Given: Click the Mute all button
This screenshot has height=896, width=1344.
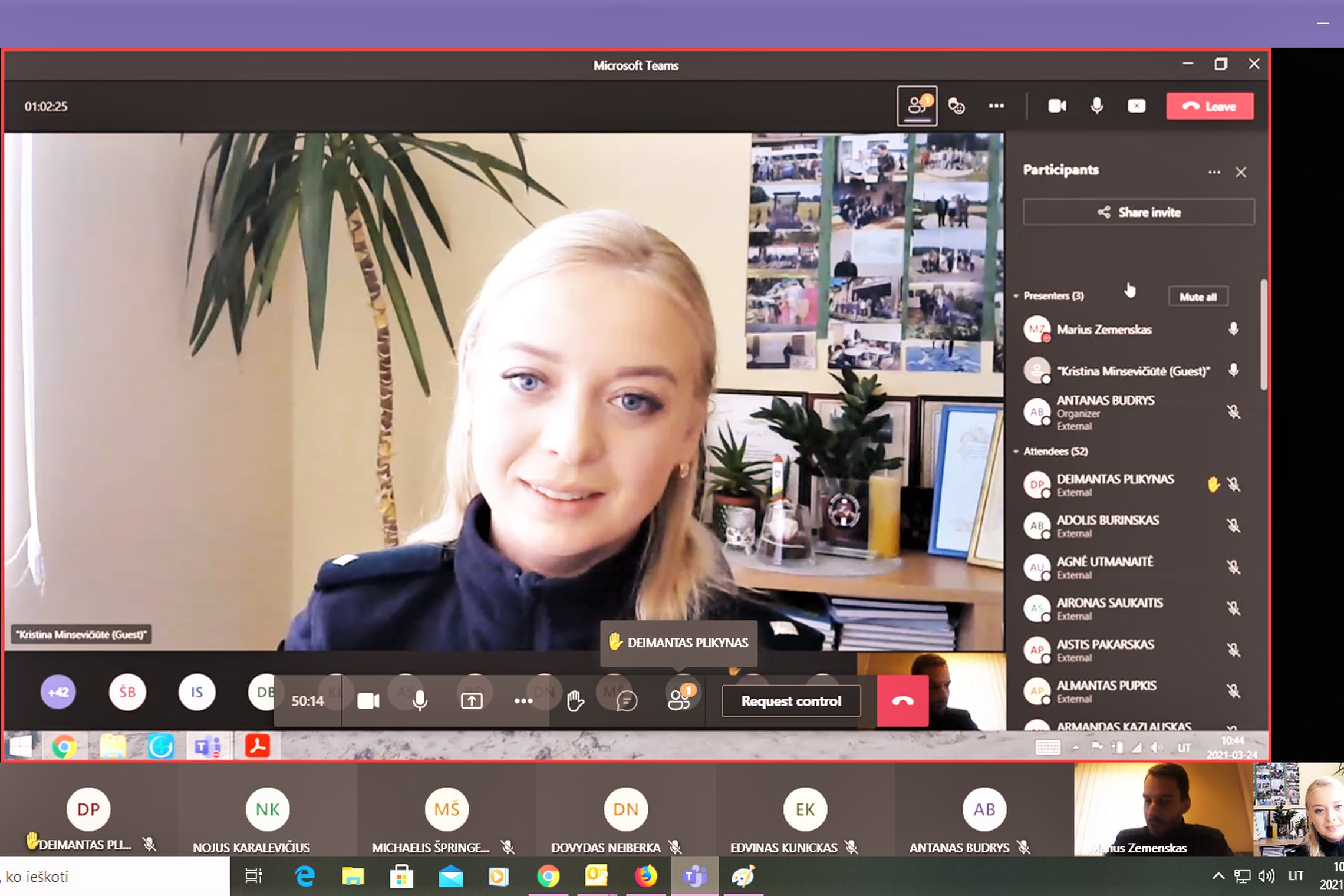Looking at the screenshot, I should (x=1198, y=297).
